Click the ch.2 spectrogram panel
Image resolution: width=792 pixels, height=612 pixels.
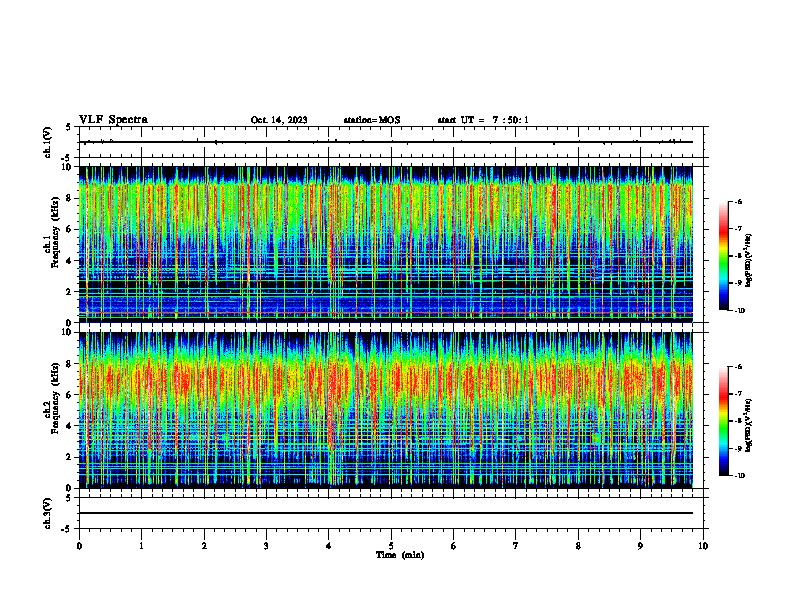(x=386, y=410)
